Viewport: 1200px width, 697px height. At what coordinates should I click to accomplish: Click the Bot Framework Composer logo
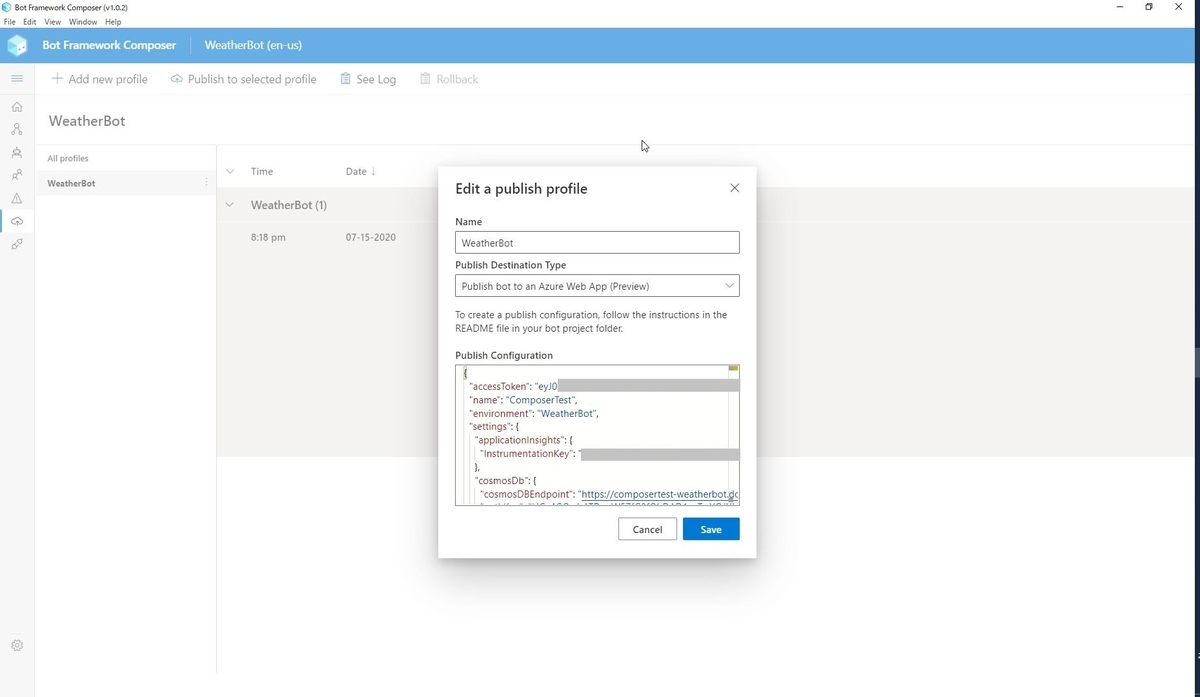point(17,45)
